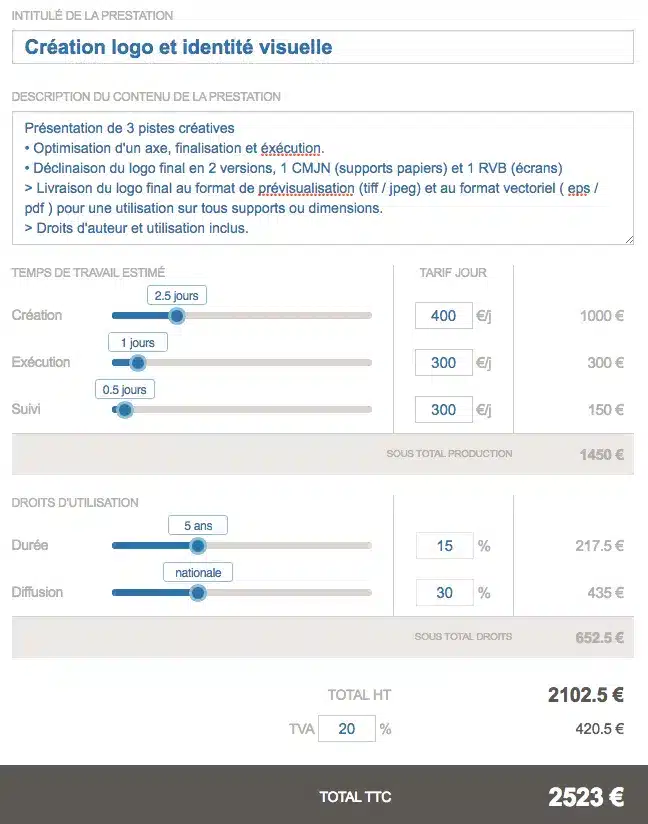The image size is (648, 824).
Task: Focus the Durée percentage field (15)
Action: (x=444, y=546)
